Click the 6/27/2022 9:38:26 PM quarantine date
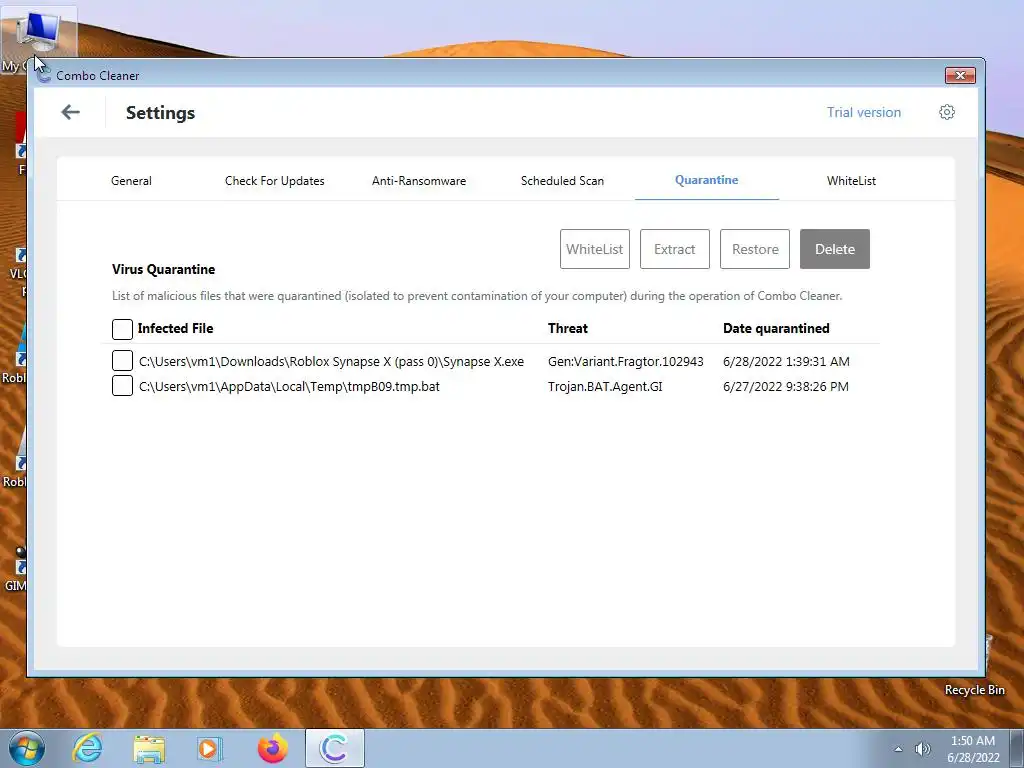 tap(786, 386)
